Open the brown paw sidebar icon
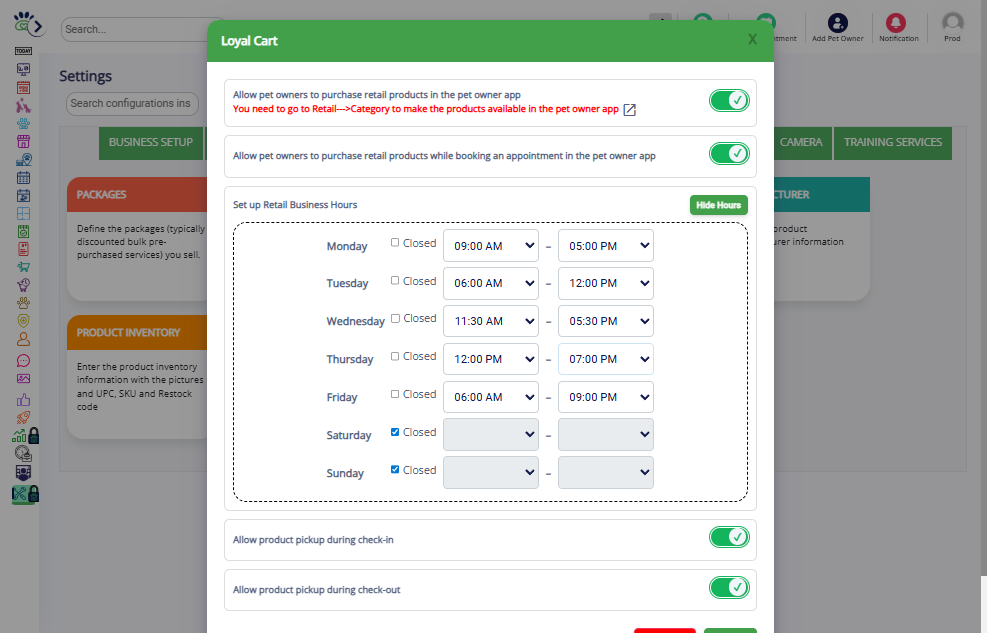Image resolution: width=987 pixels, height=633 pixels. pos(23,303)
